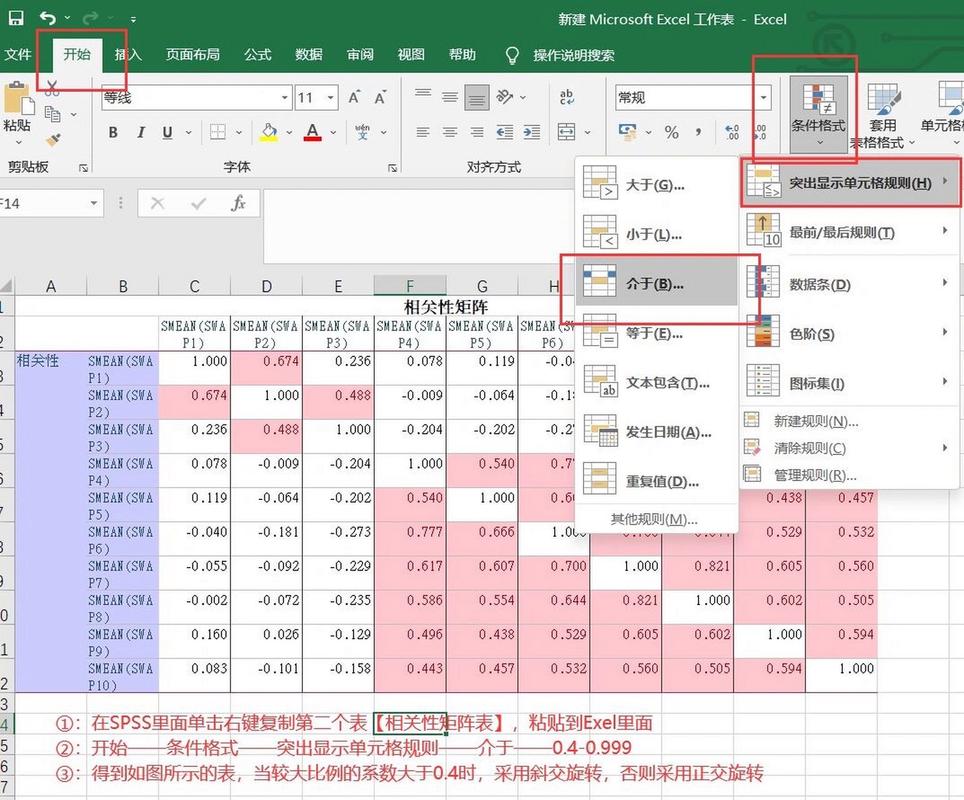Select 介于(B) rule
Image resolution: width=964 pixels, height=800 pixels.
[656, 283]
